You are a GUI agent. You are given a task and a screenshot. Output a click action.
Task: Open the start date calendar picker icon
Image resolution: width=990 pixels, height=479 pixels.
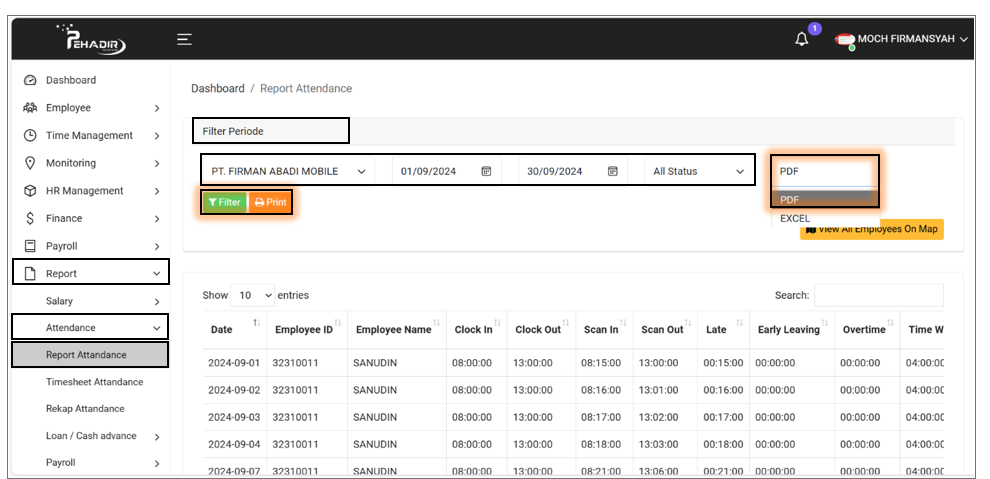point(486,172)
